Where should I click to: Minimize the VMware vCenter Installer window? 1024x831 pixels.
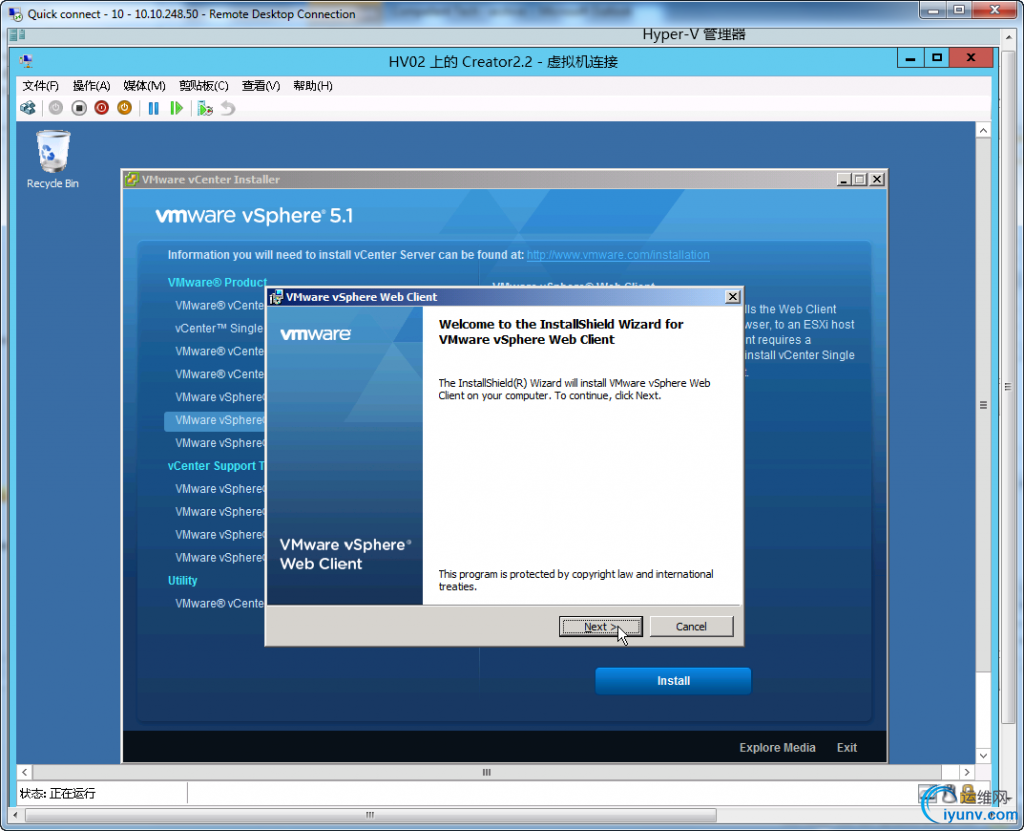(844, 179)
